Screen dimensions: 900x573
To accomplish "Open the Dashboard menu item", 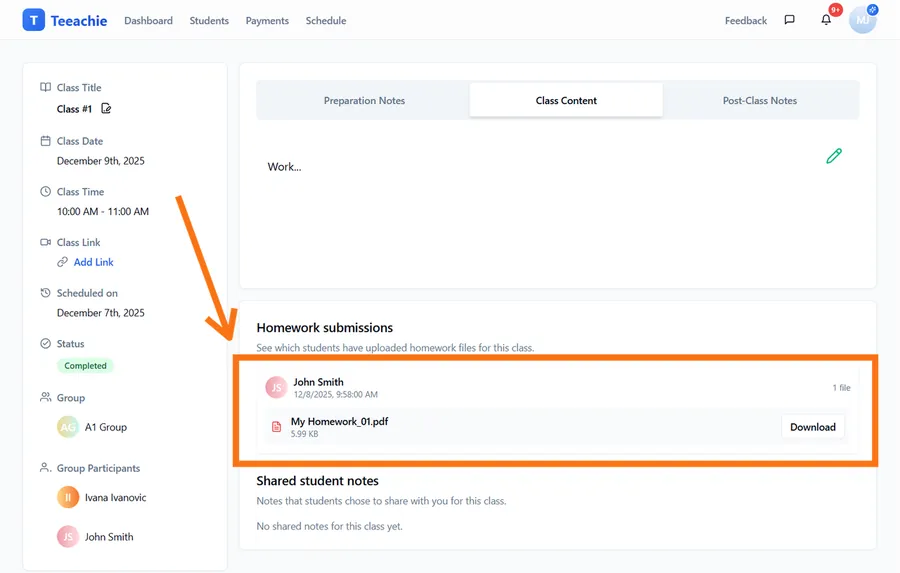I will tap(148, 21).
